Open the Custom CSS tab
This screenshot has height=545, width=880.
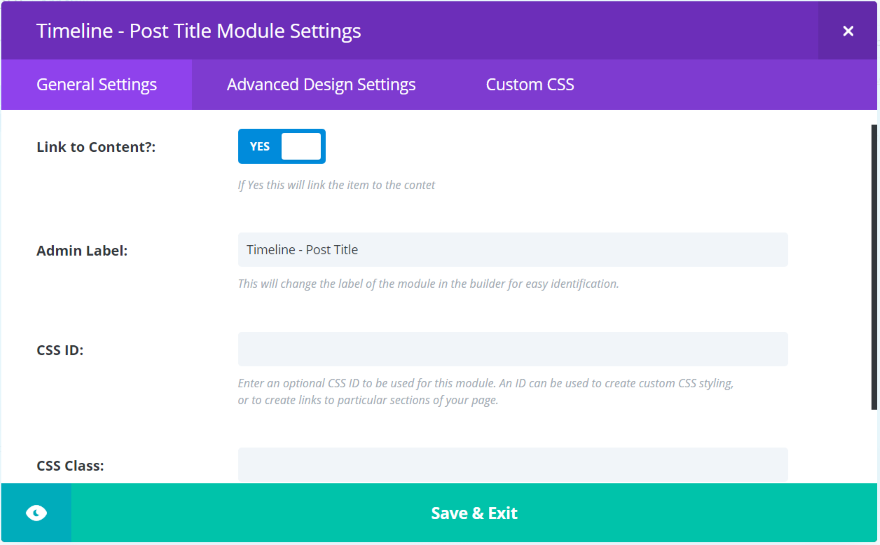[530, 85]
